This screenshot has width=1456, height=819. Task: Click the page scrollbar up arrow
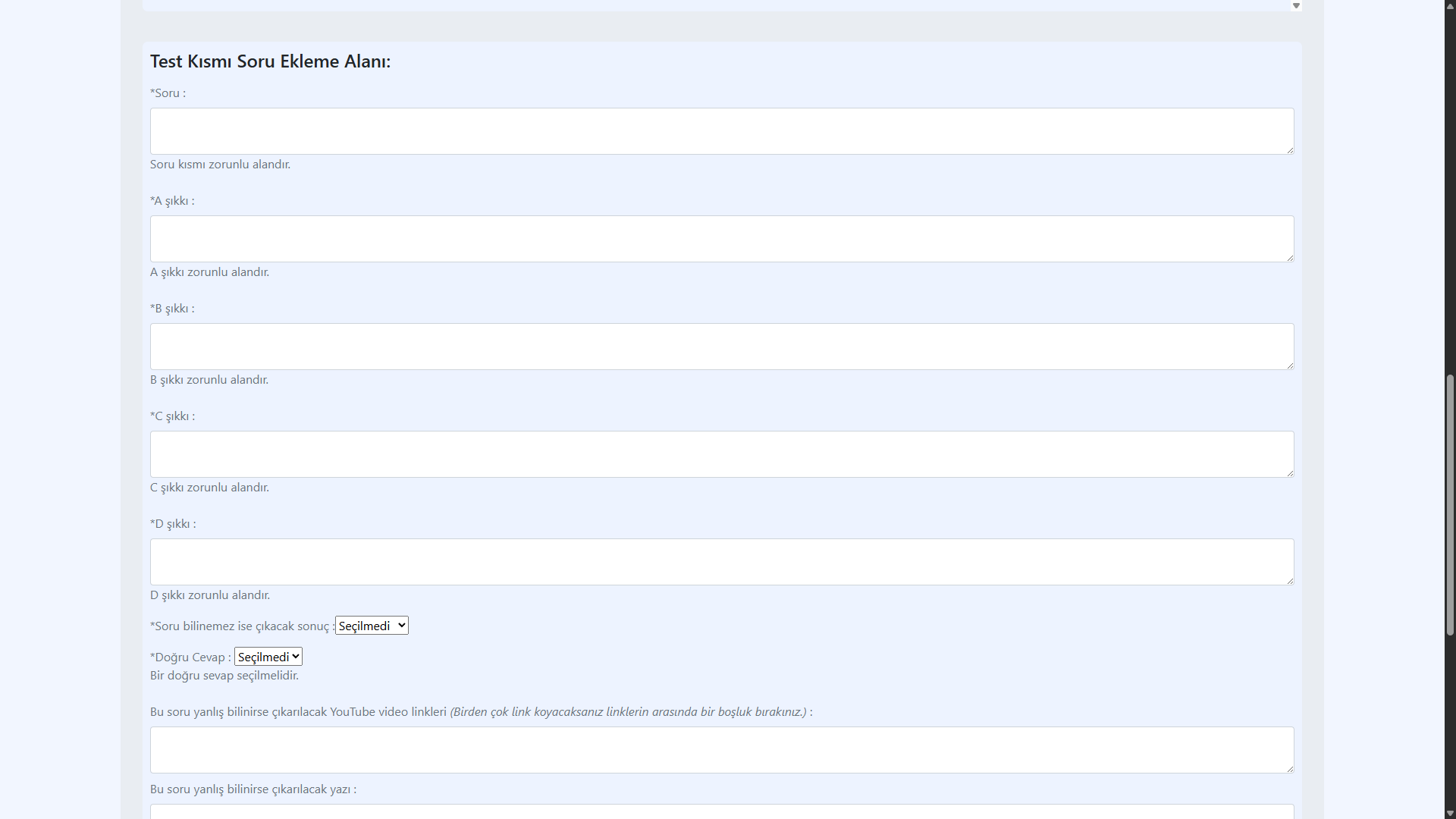[x=1450, y=5]
